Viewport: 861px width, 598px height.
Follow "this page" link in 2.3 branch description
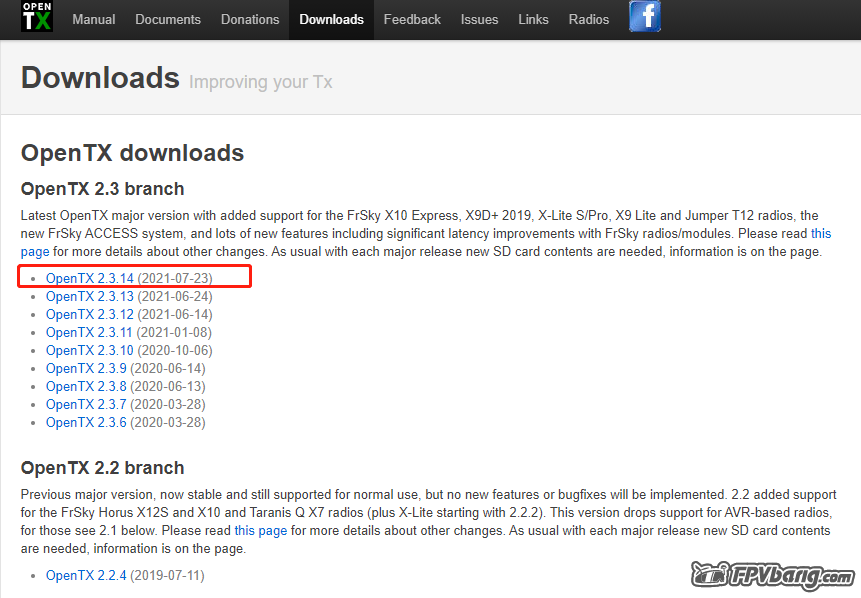pyautogui.click(x=821, y=233)
